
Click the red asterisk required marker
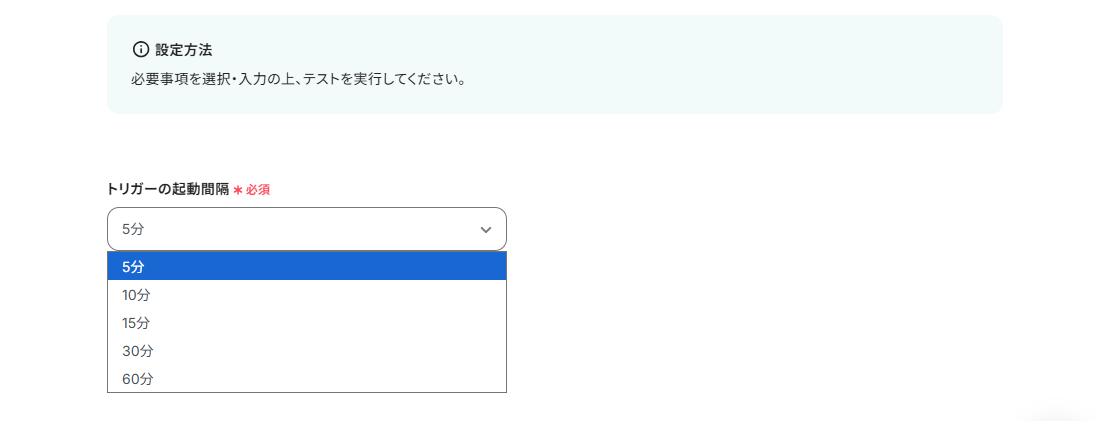pos(238,189)
